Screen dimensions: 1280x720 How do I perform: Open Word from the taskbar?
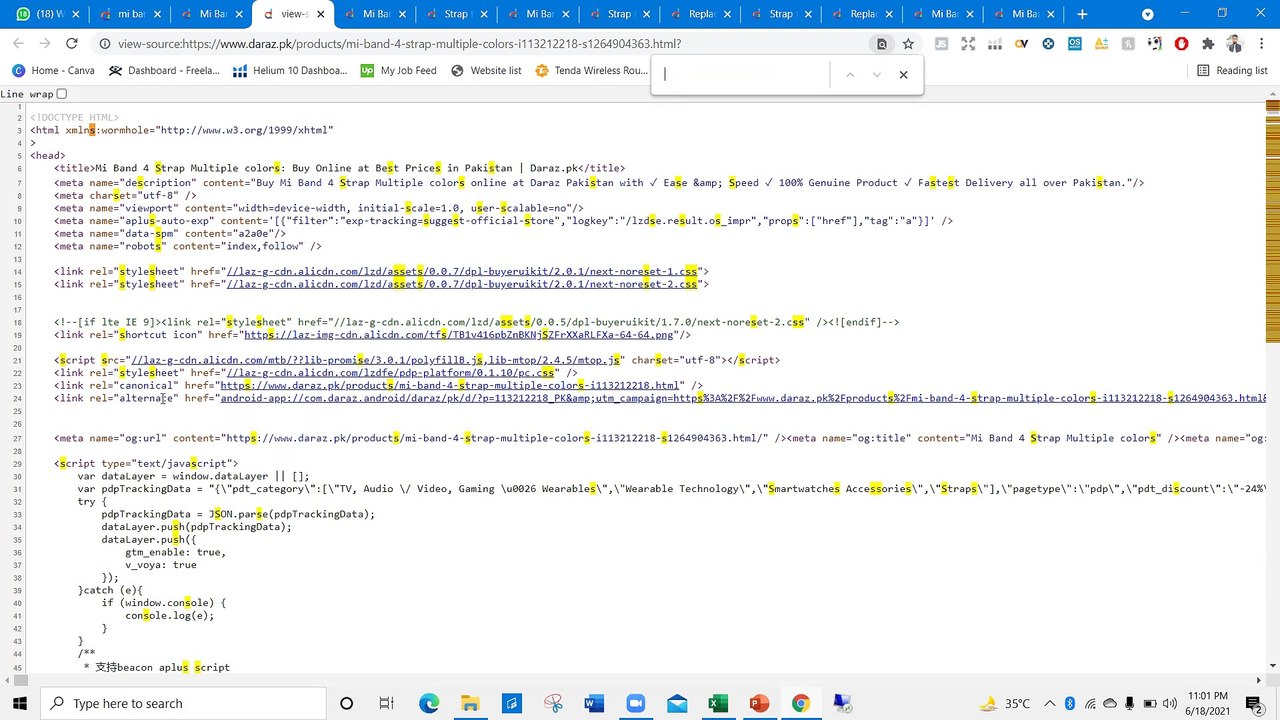tap(593, 703)
